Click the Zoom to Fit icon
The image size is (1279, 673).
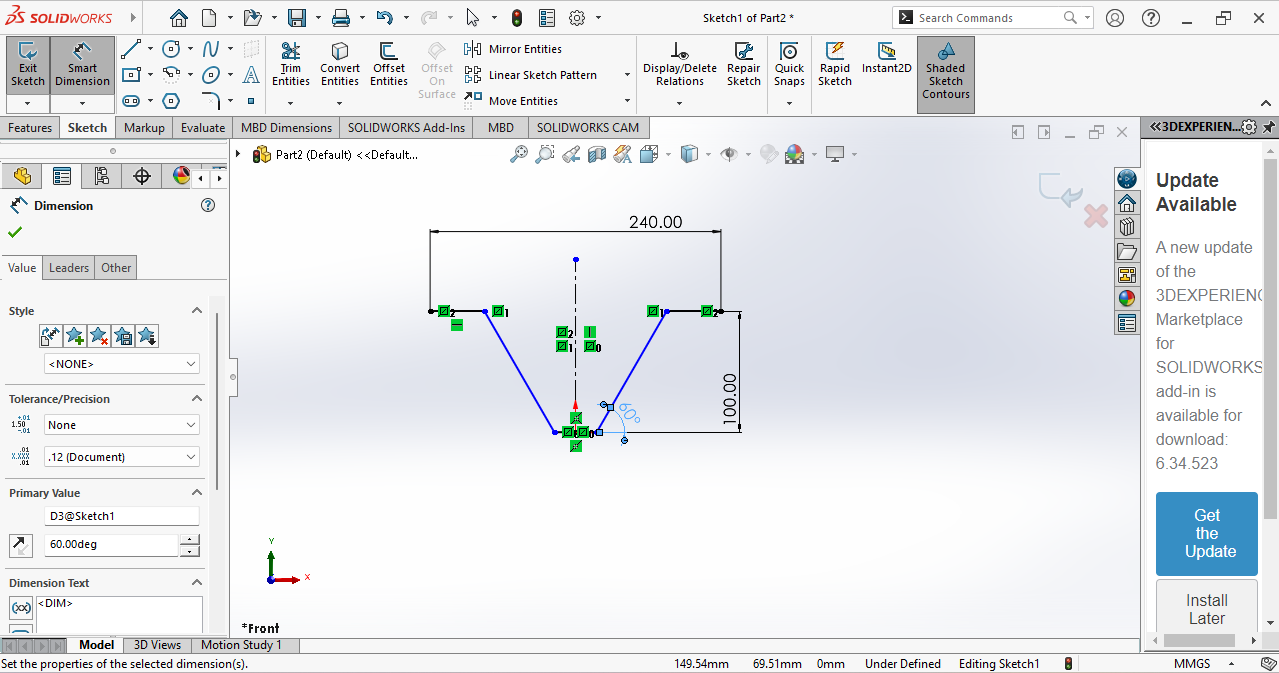pyautogui.click(x=519, y=154)
